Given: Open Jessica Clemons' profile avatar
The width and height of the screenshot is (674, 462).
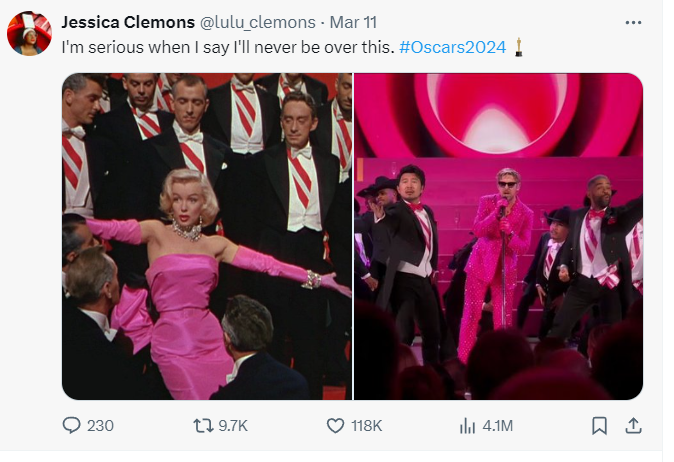Looking at the screenshot, I should click(x=29, y=34).
